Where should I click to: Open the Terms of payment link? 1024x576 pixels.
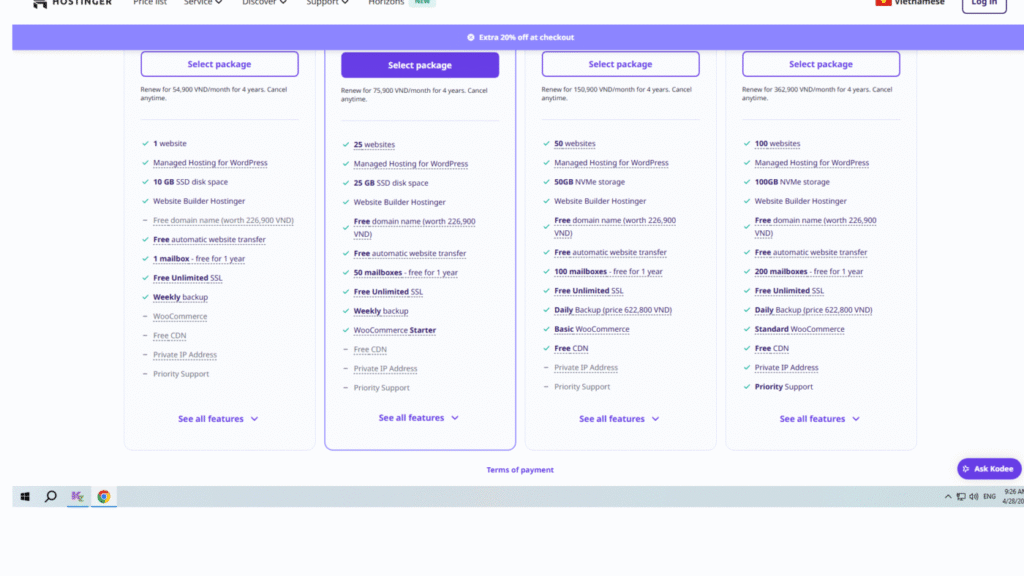point(520,470)
